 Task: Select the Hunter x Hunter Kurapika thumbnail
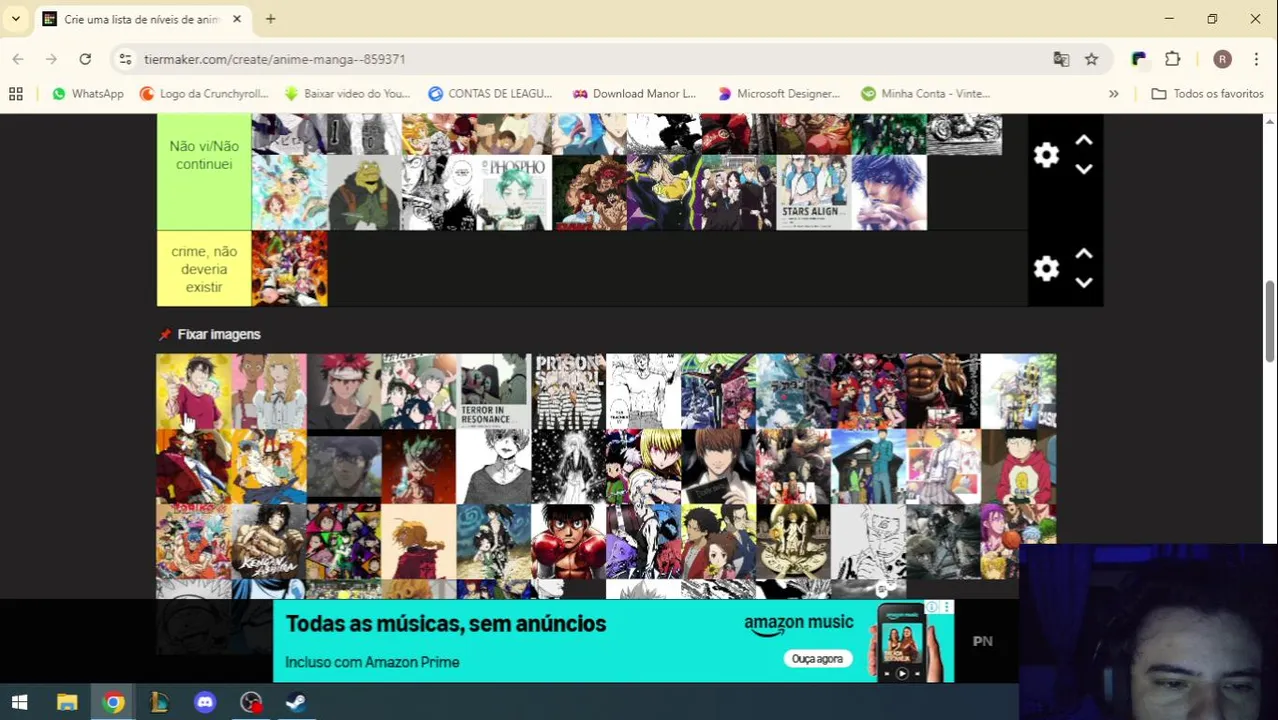click(643, 466)
